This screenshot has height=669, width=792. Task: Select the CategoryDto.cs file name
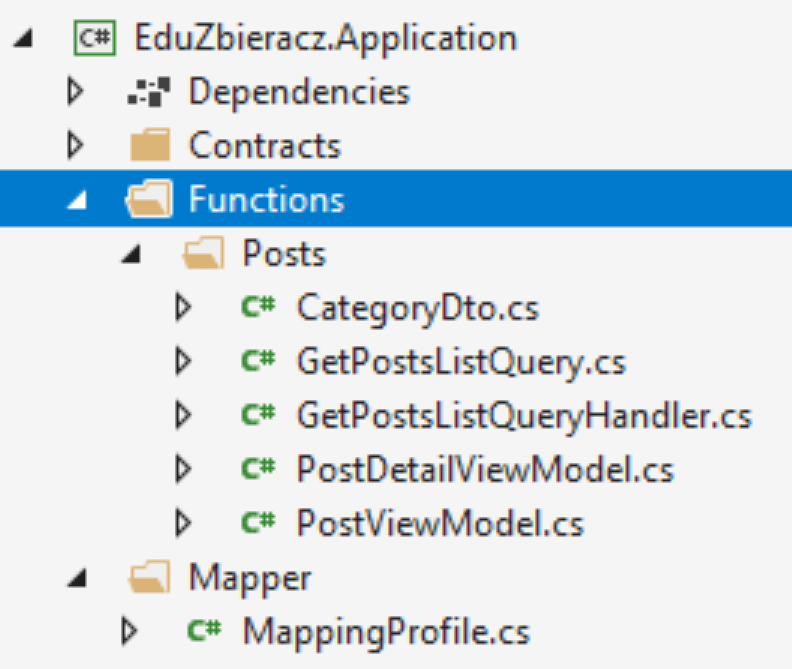point(418,308)
